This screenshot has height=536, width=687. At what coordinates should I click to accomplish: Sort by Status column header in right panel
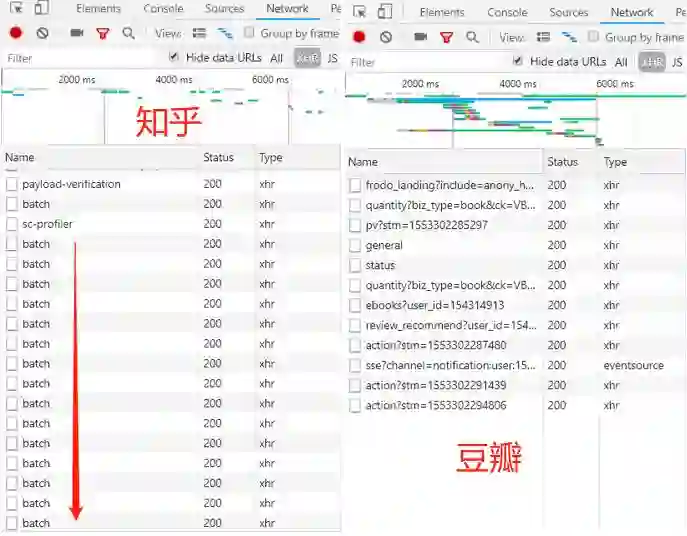pos(571,162)
